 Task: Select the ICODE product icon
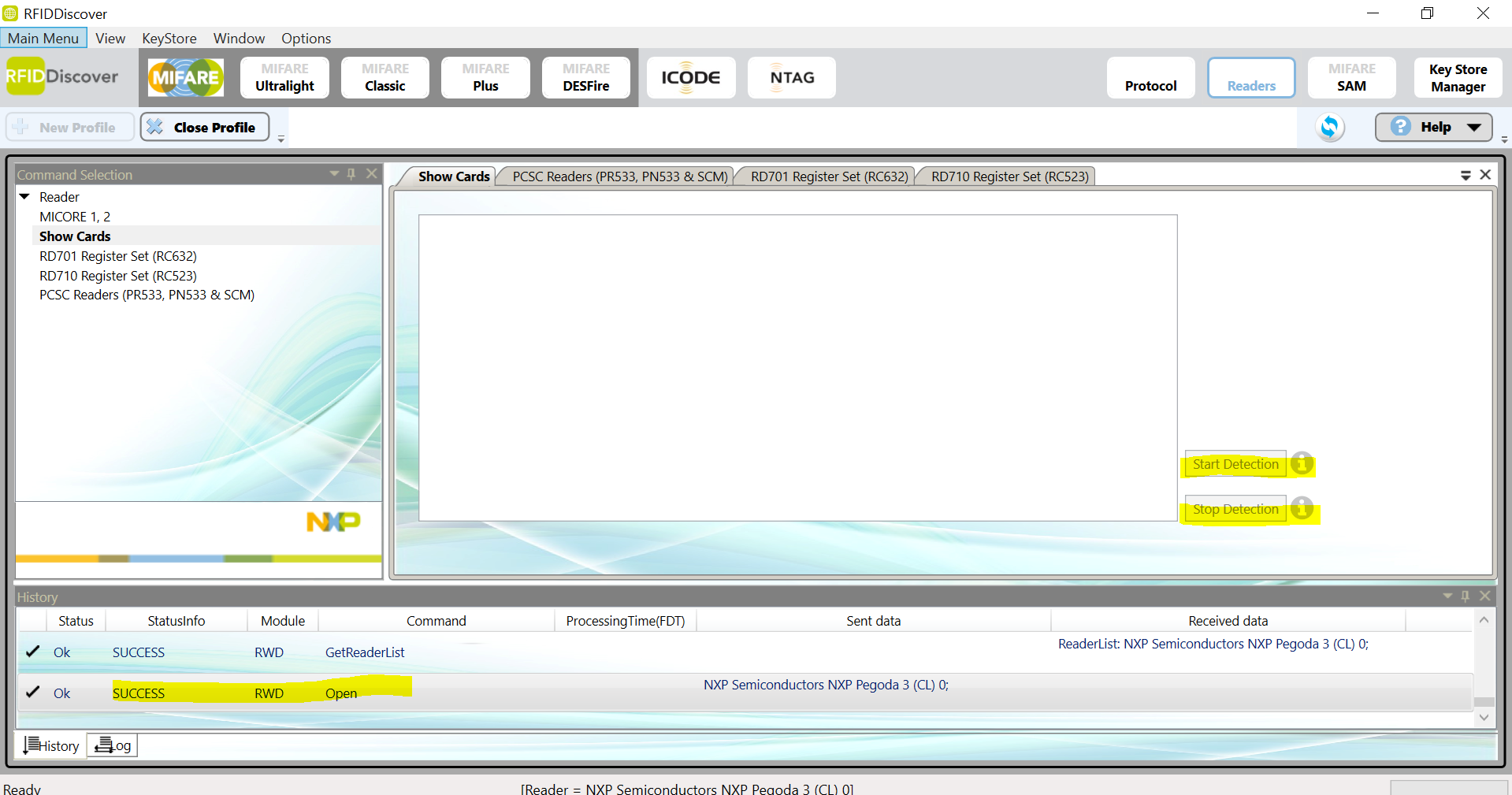pos(691,77)
